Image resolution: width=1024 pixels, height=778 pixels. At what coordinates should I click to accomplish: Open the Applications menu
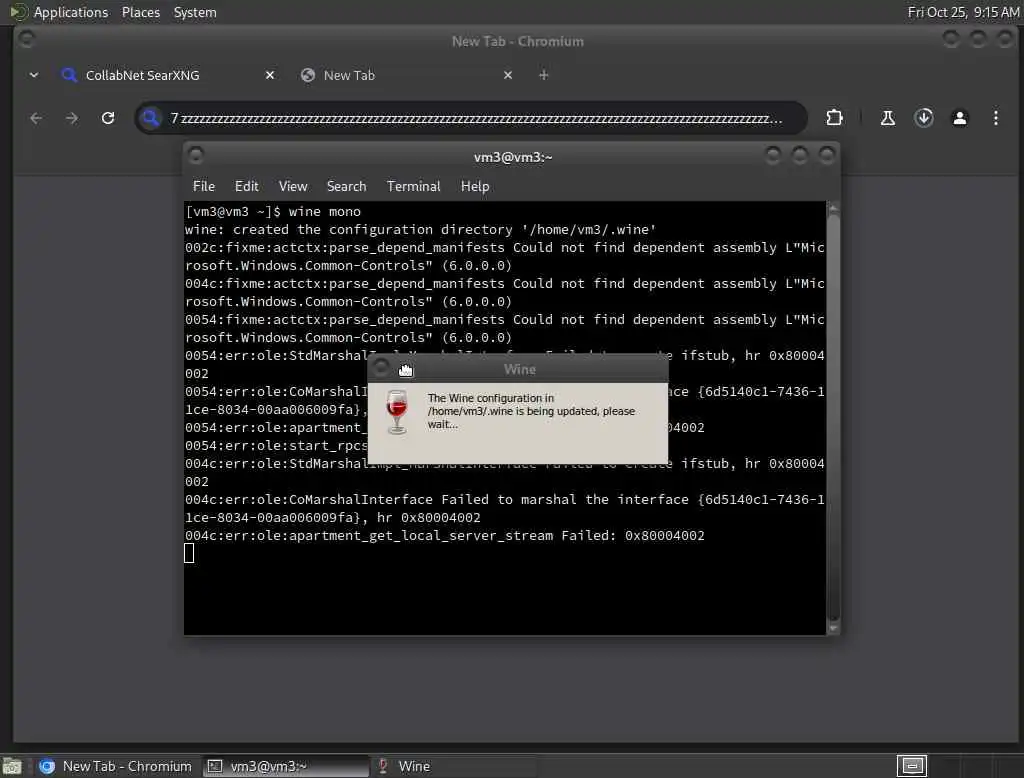[x=71, y=12]
